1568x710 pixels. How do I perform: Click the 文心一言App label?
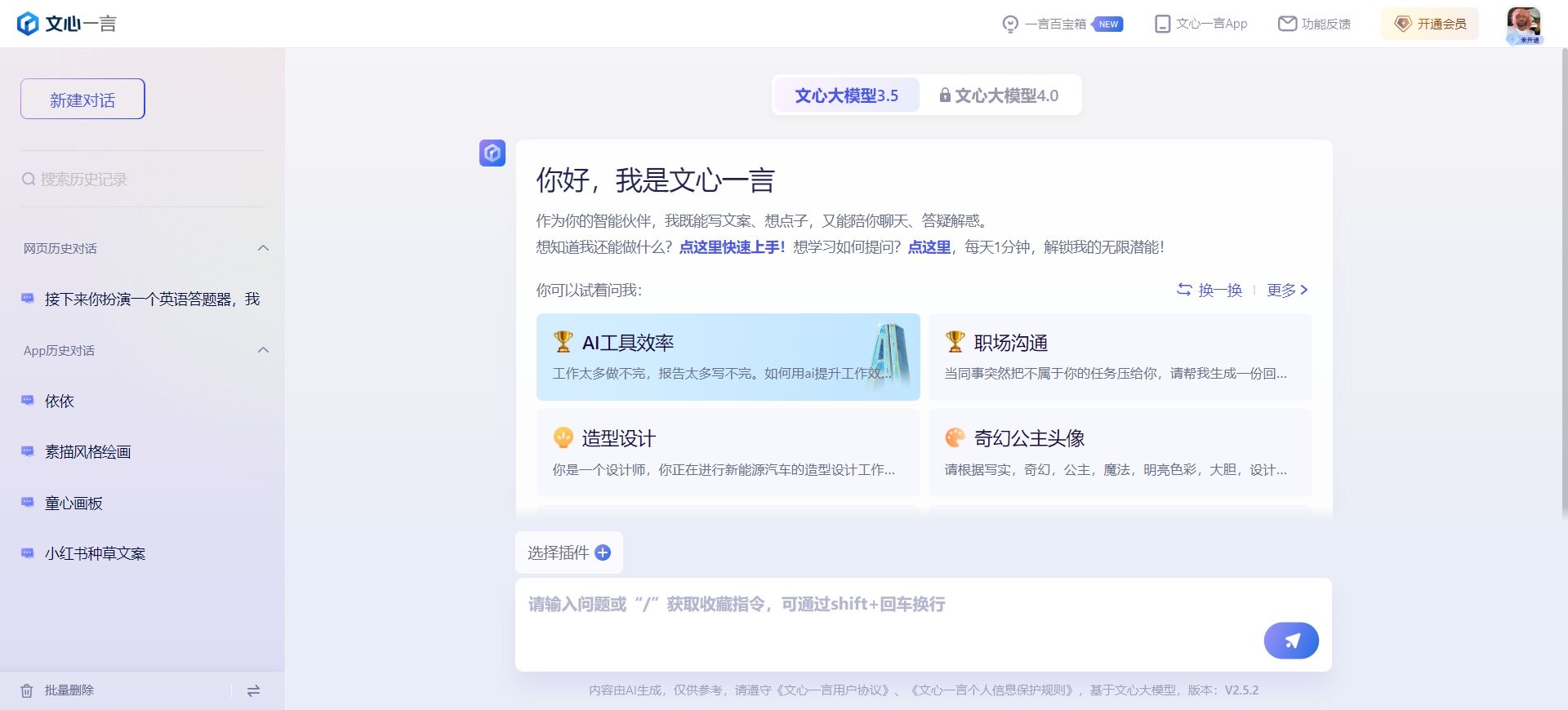pos(1212,24)
